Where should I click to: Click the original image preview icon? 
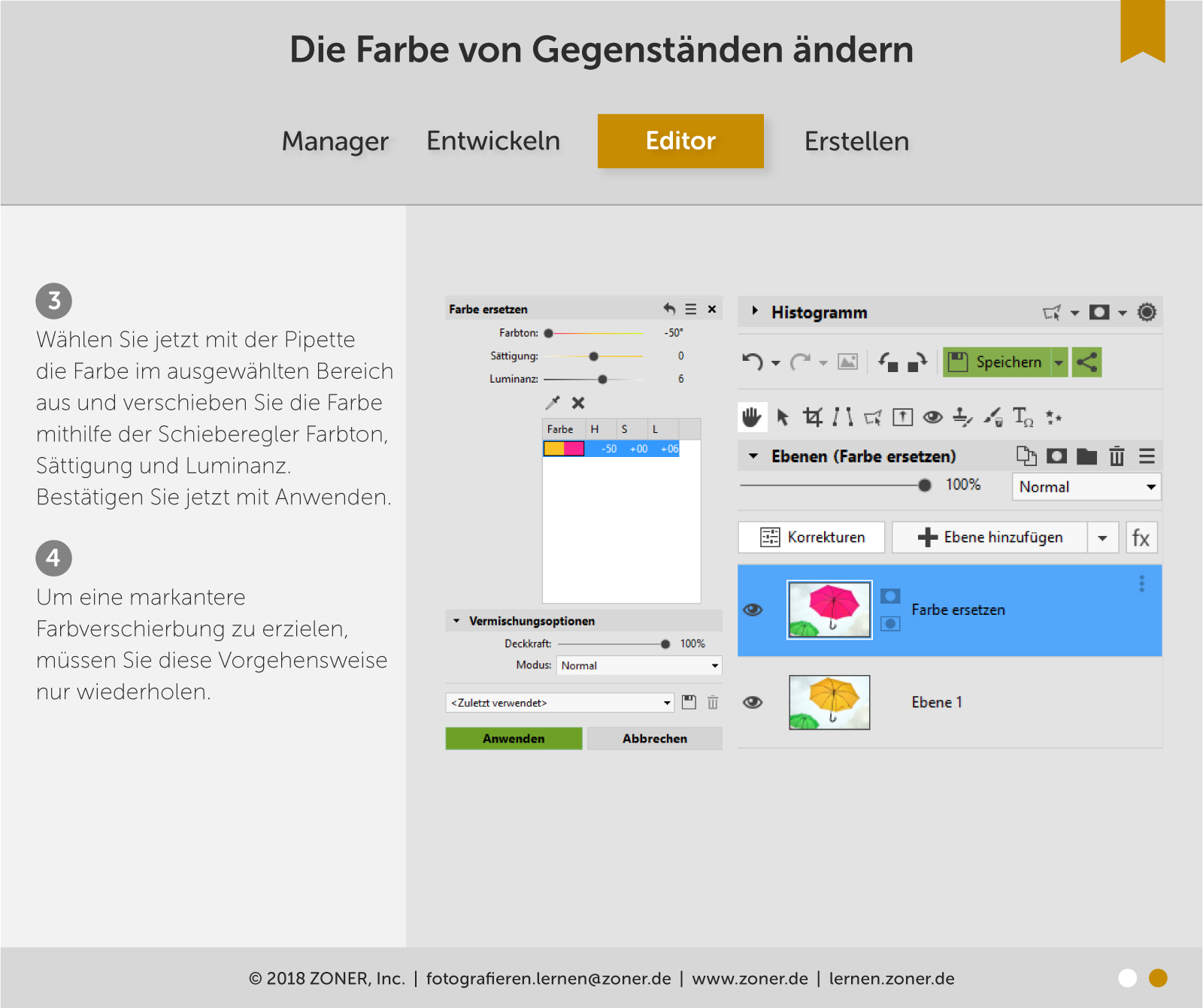tap(847, 362)
